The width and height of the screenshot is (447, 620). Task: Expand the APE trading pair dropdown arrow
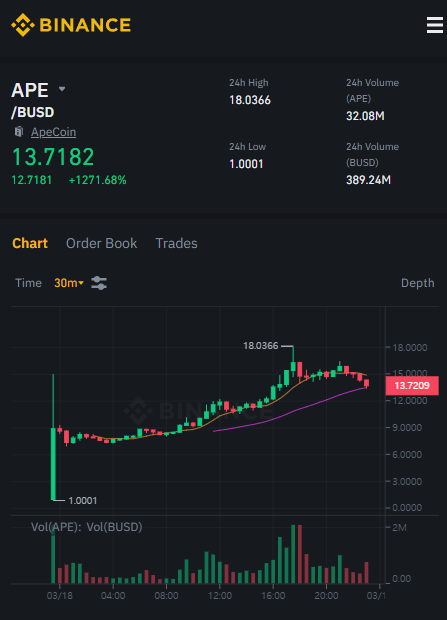click(62, 89)
